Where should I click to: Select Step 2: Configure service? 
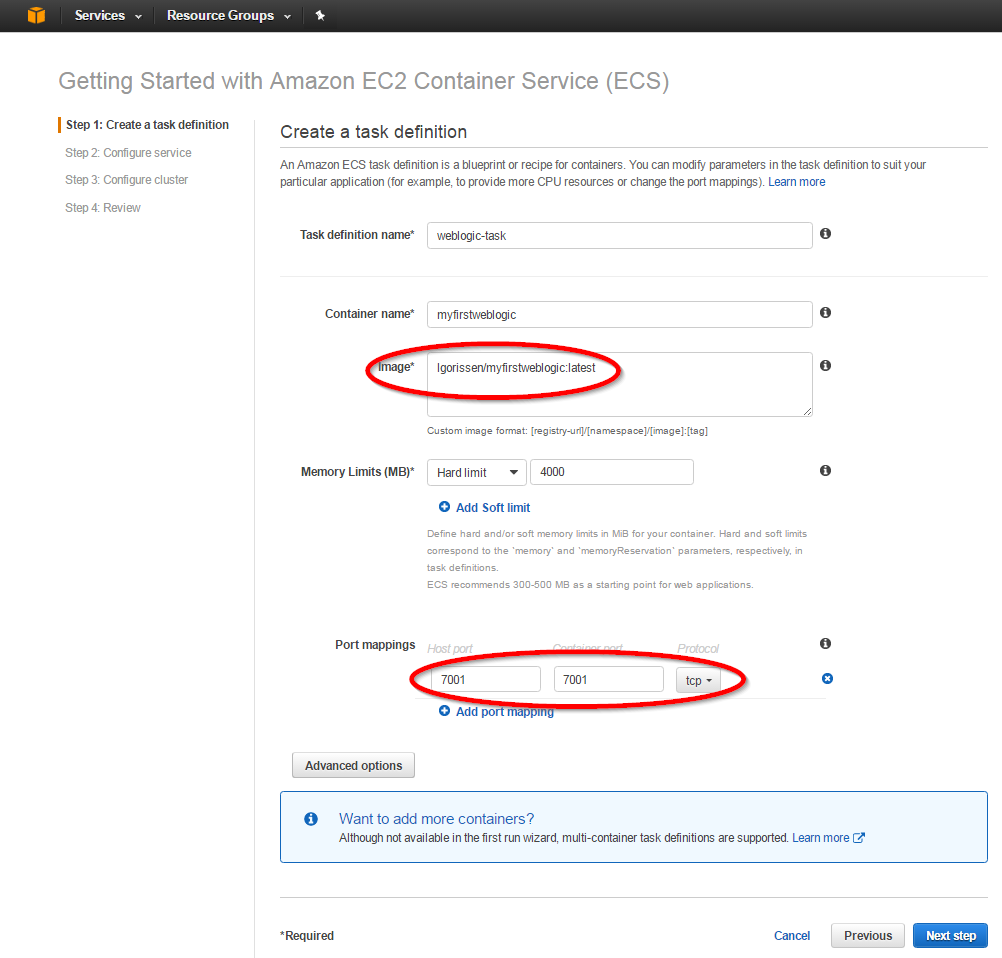point(128,153)
